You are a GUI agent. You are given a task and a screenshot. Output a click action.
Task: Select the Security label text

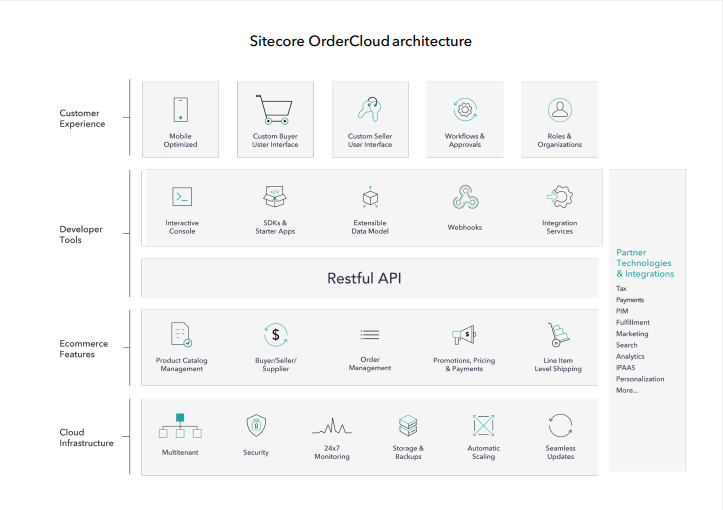256,452
